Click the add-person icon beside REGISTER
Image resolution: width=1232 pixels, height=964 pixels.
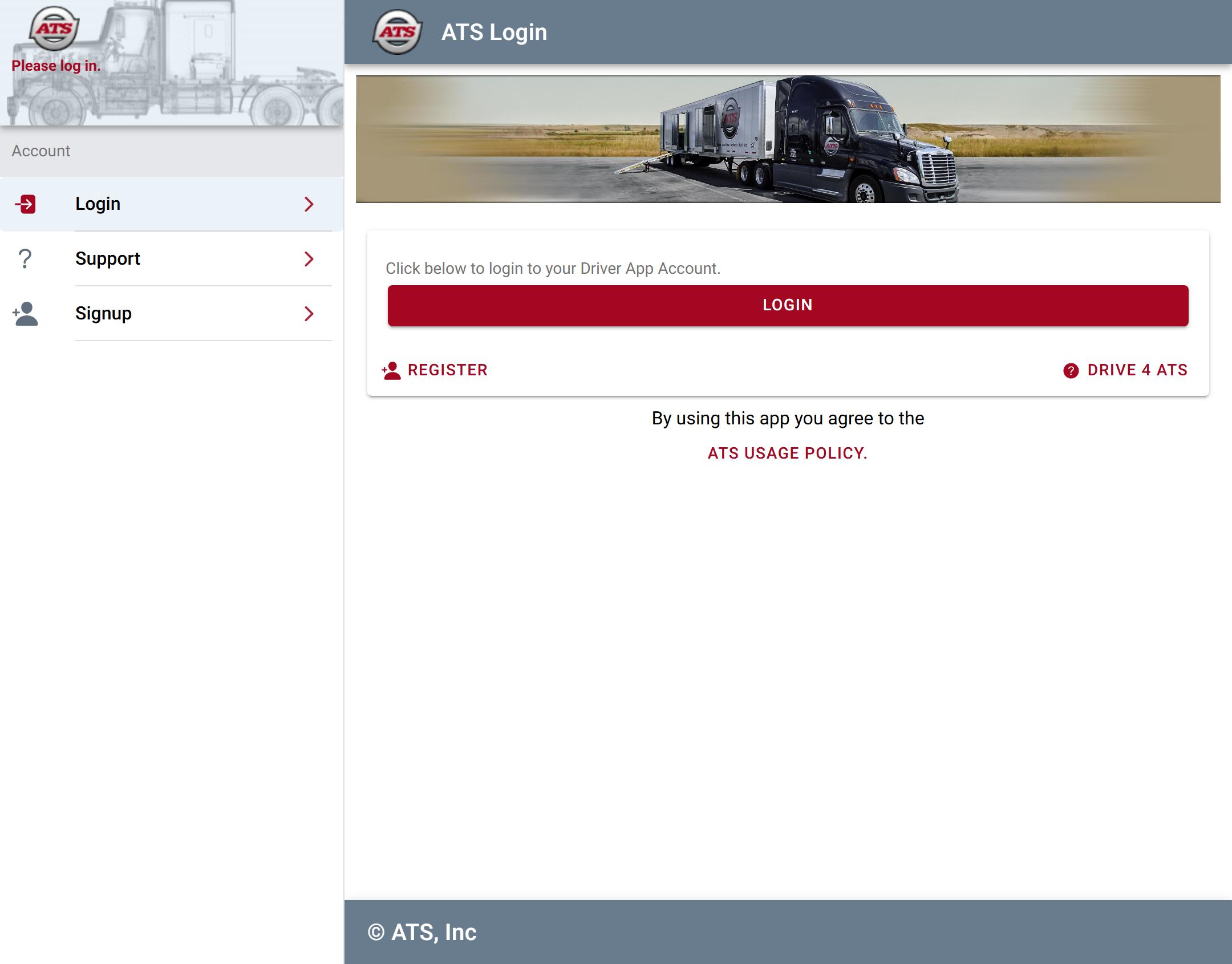(391, 371)
